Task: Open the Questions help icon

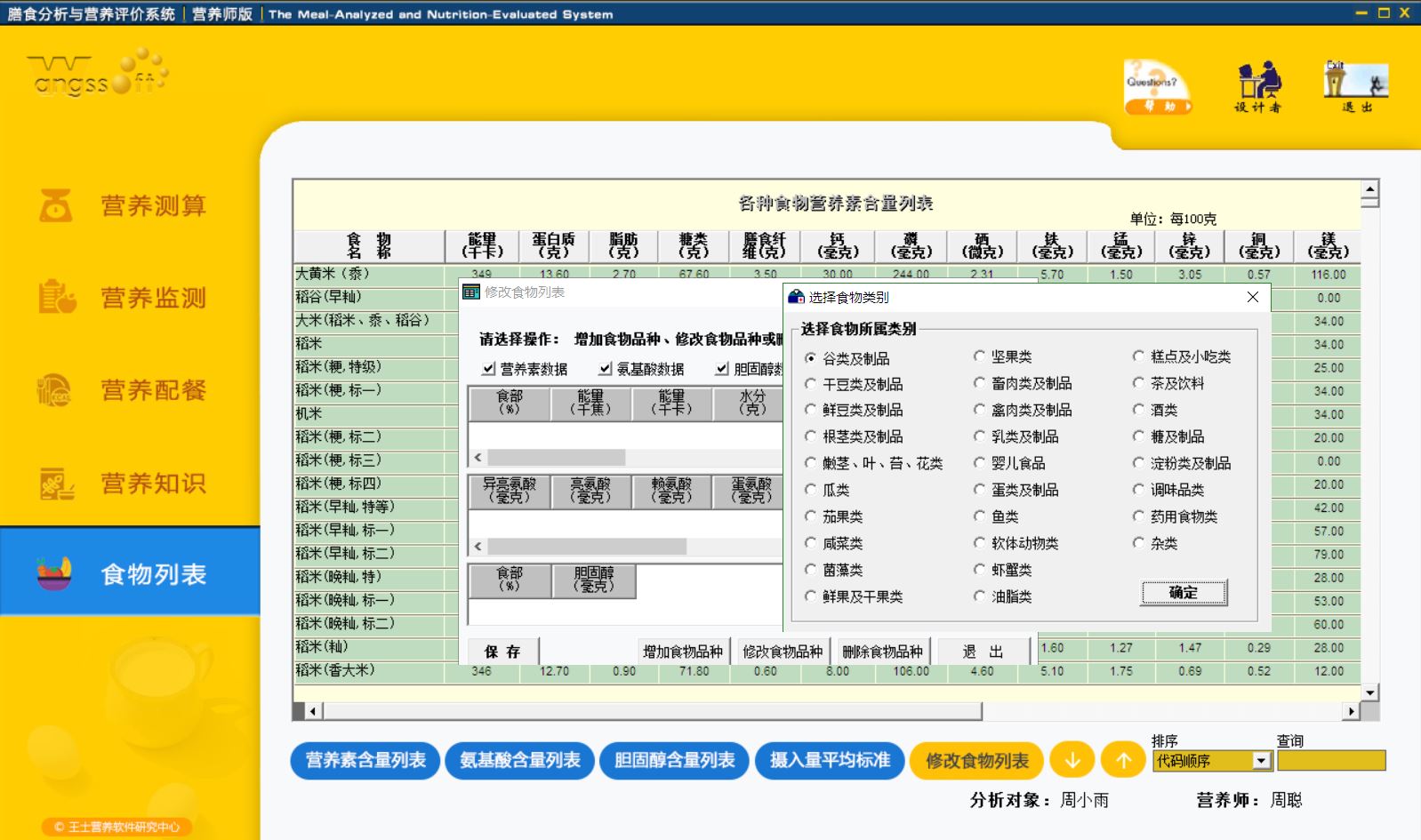Action: tap(1156, 86)
